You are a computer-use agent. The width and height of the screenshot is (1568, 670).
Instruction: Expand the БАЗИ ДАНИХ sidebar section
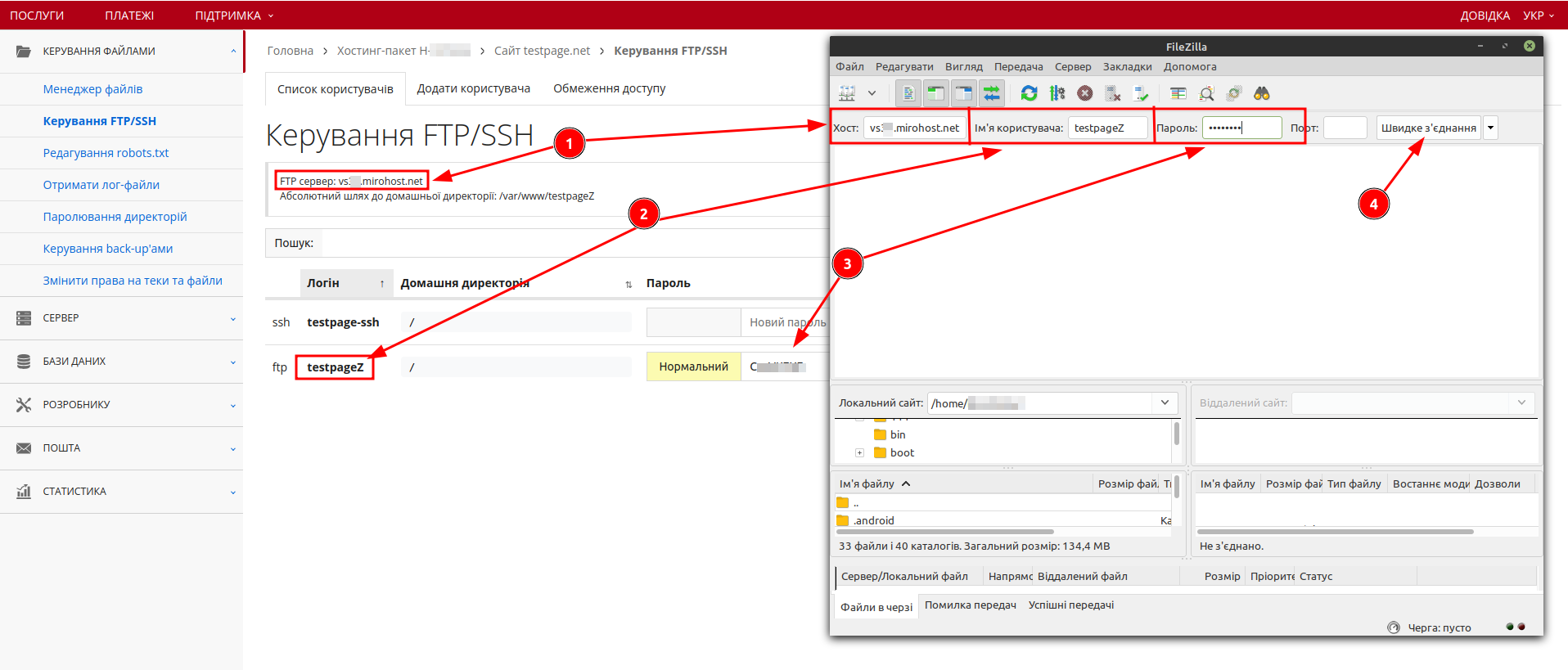point(121,362)
